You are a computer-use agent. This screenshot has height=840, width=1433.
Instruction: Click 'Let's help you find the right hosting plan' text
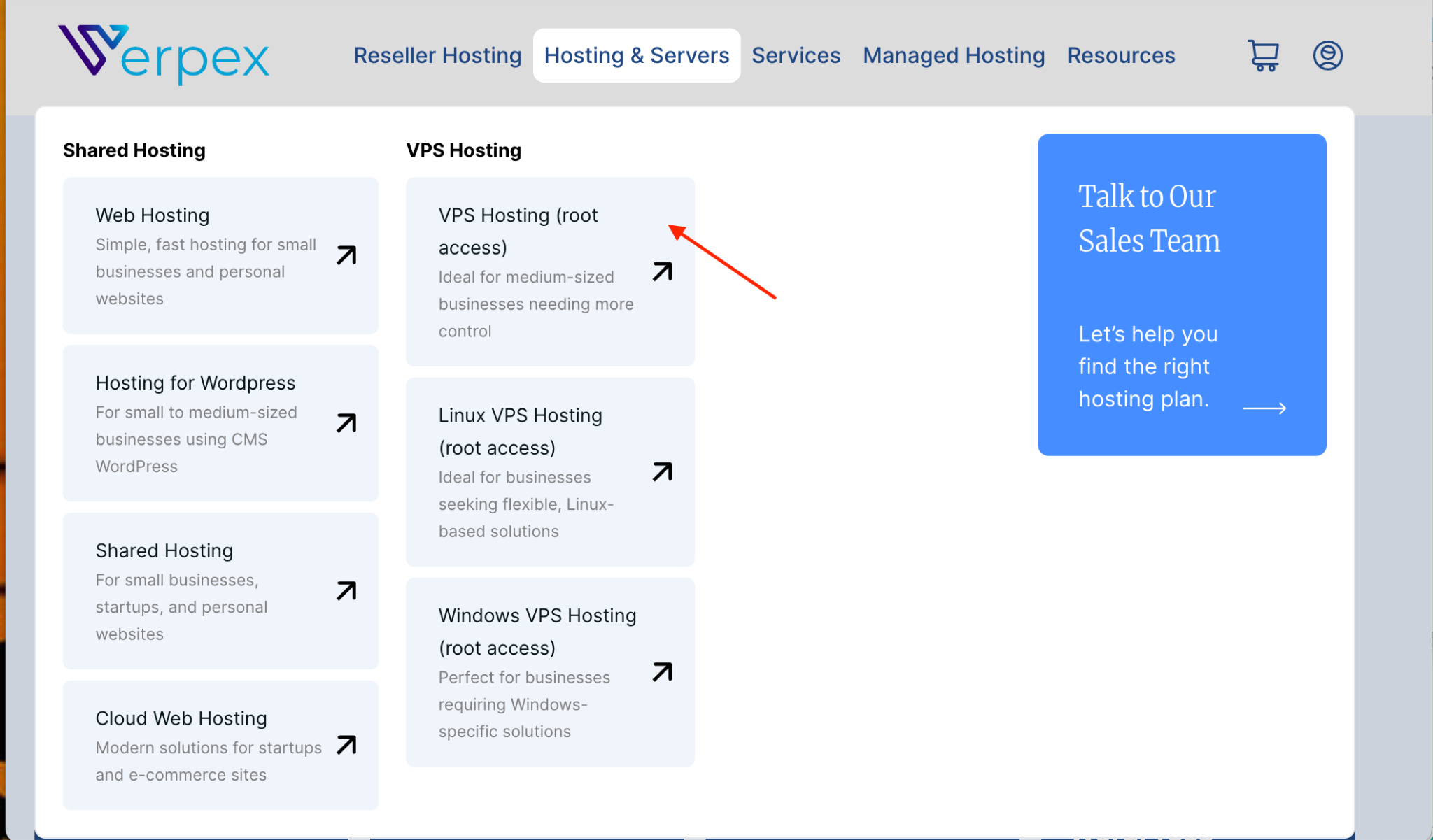1148,366
